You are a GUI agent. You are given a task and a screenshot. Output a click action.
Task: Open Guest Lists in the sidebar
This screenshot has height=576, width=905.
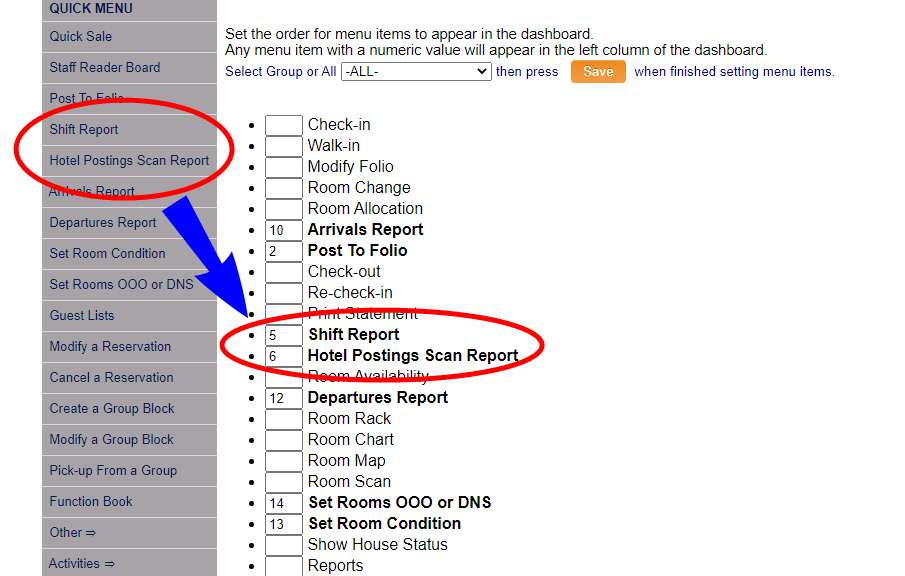click(x=82, y=316)
